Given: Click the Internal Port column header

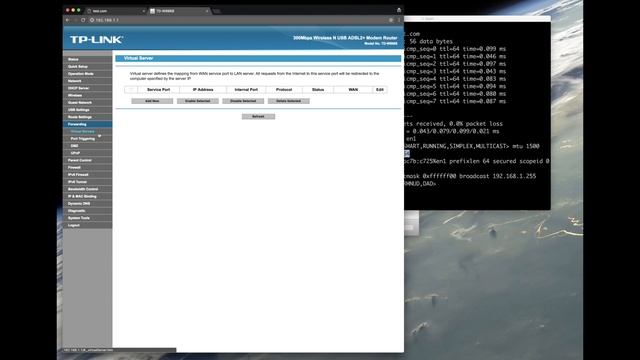Looking at the screenshot, I should [x=246, y=89].
